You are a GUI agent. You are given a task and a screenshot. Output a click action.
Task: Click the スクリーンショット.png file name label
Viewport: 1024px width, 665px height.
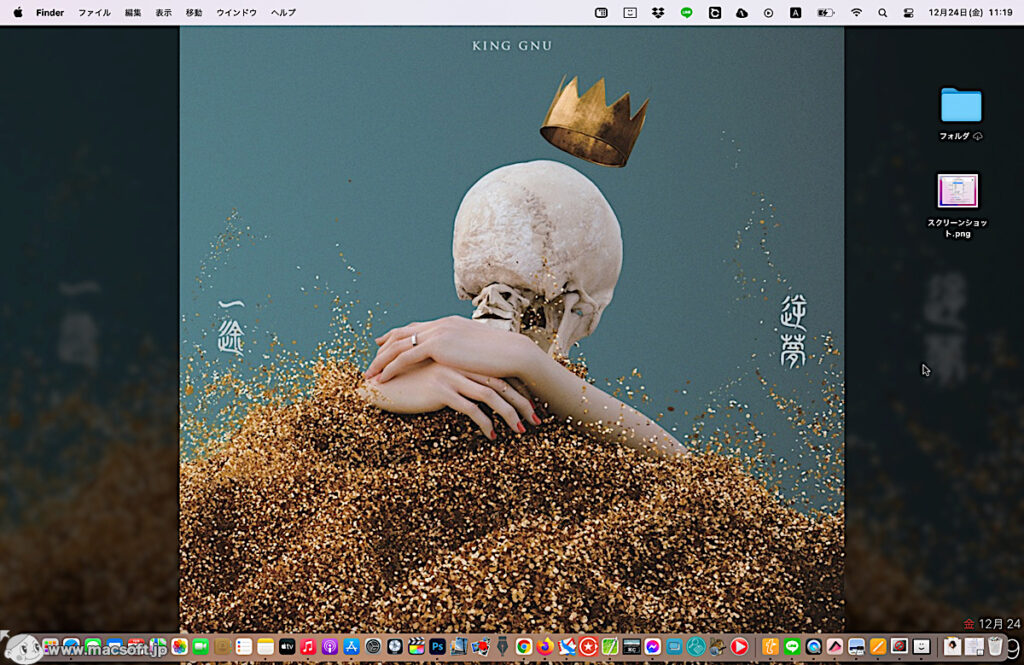pyautogui.click(x=957, y=228)
